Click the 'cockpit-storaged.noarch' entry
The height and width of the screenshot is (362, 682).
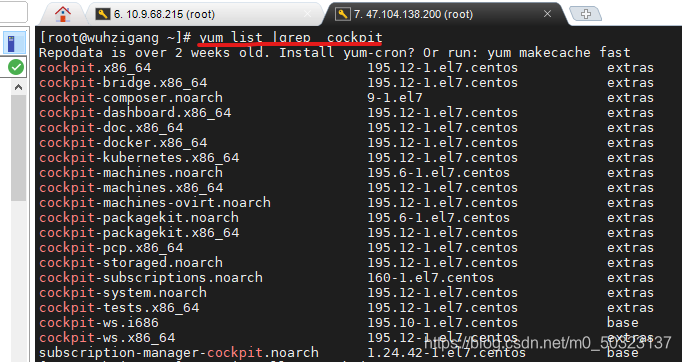tap(131, 263)
